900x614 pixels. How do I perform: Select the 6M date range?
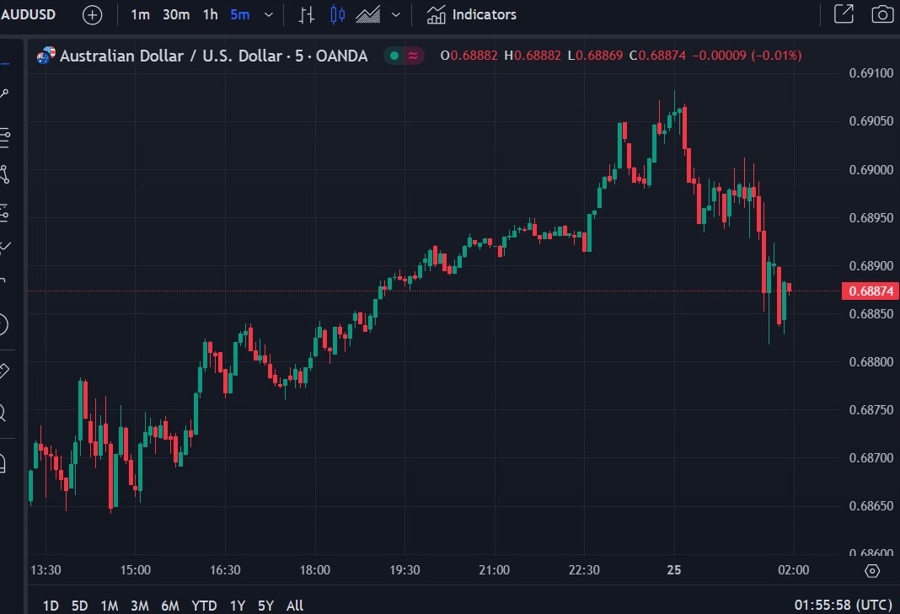tap(170, 605)
